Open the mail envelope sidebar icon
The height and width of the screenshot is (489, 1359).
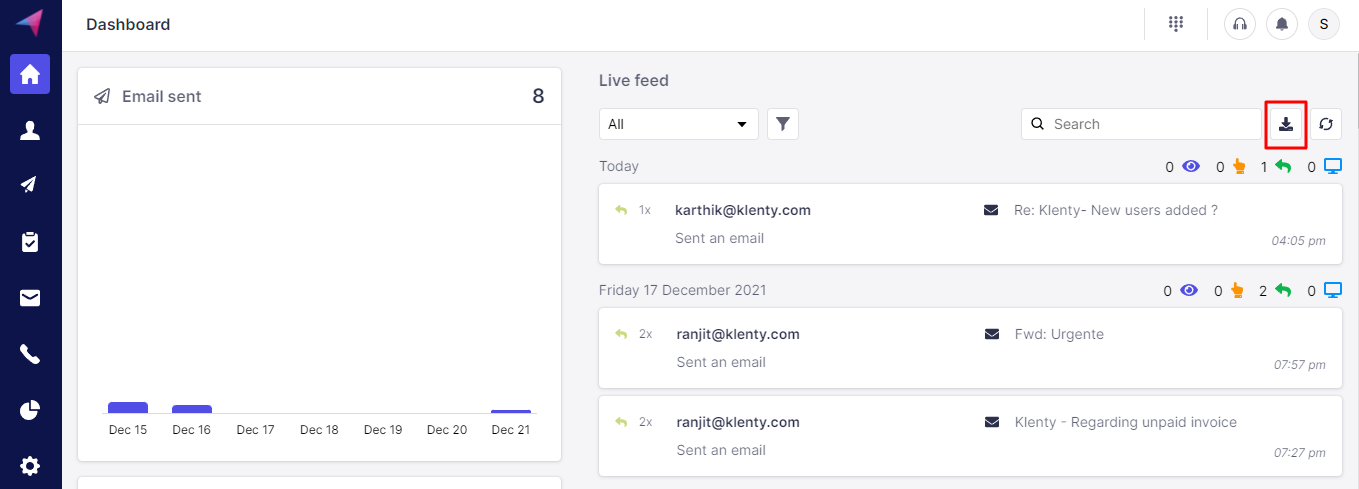click(30, 298)
